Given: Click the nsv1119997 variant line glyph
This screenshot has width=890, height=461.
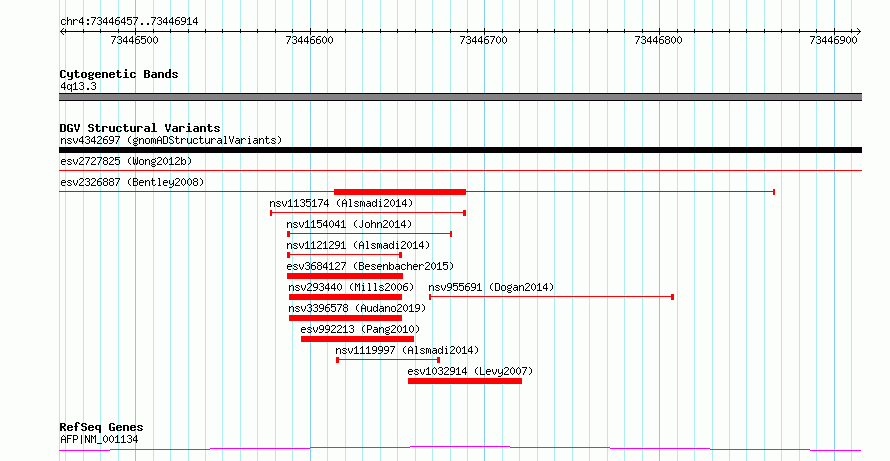Looking at the screenshot, I should 388,360.
